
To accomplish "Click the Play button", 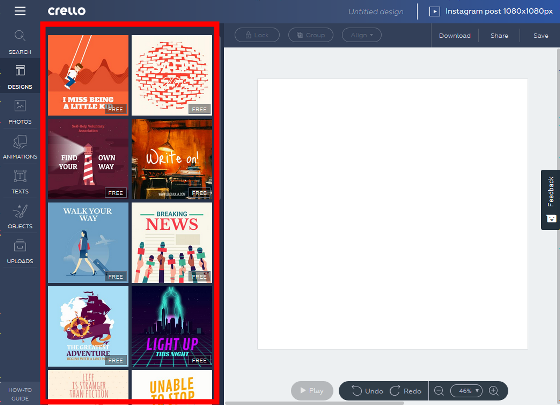I will [312, 390].
